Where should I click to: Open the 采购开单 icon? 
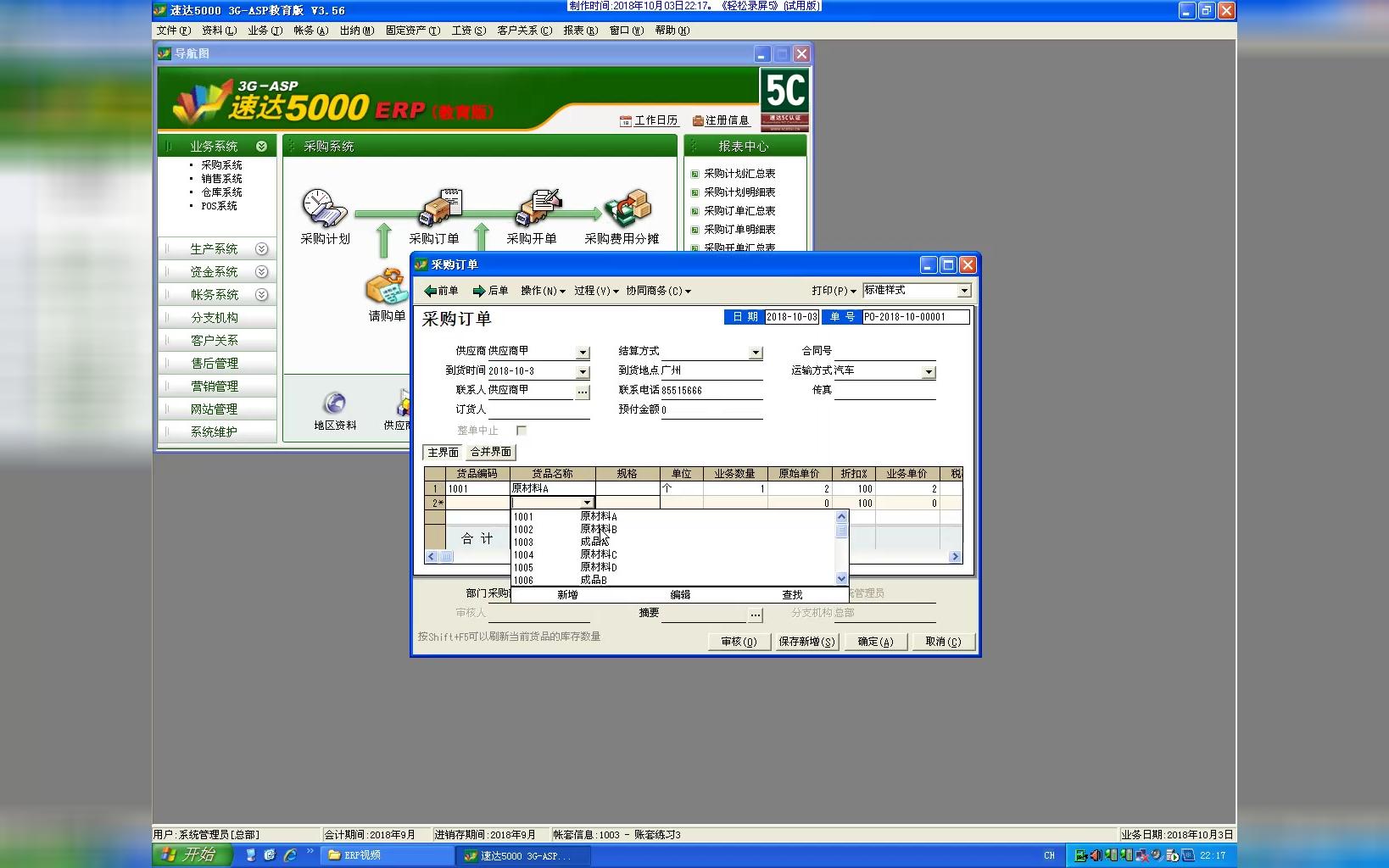539,208
